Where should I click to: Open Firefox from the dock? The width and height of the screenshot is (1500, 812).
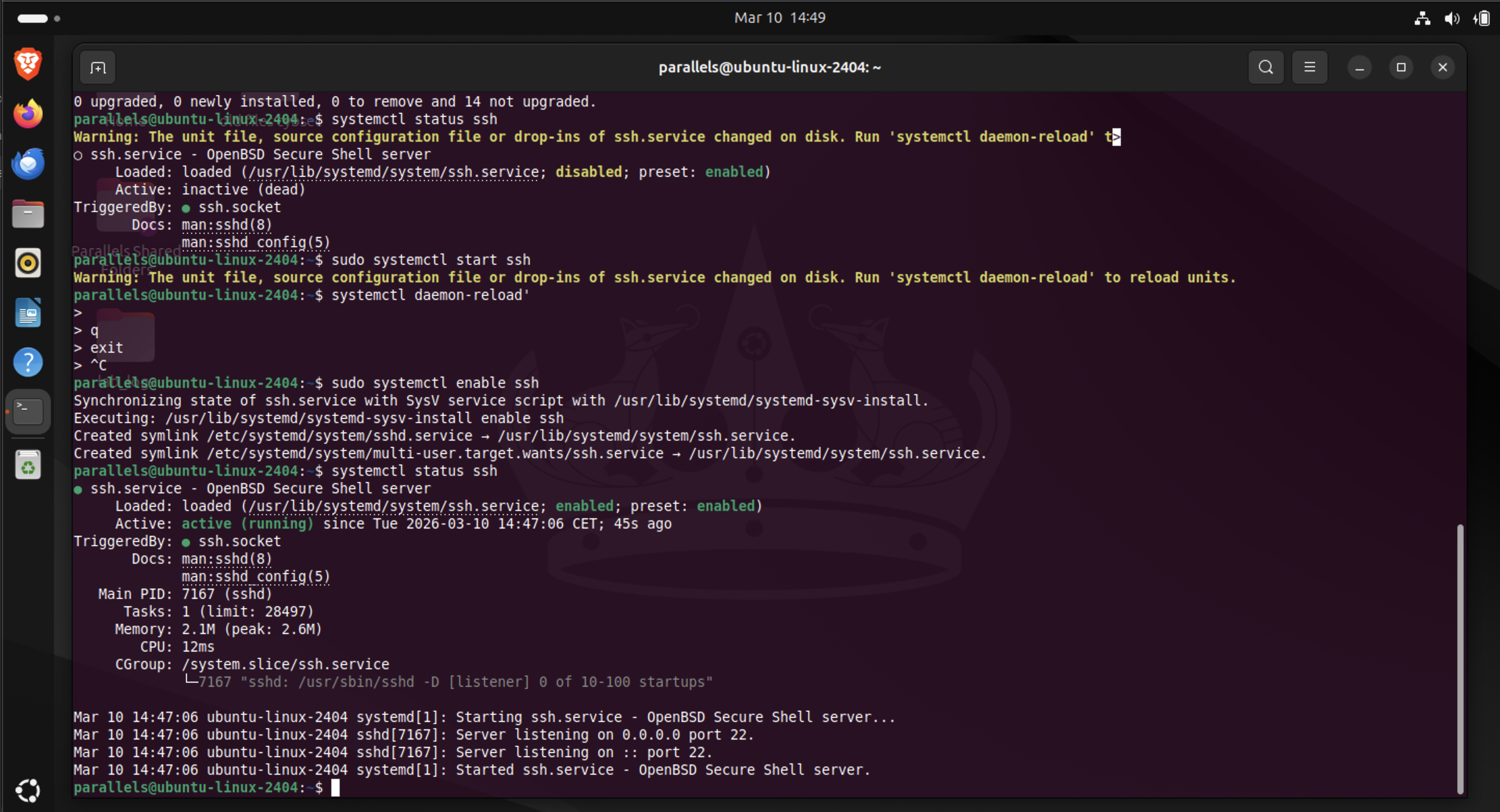coord(28,113)
